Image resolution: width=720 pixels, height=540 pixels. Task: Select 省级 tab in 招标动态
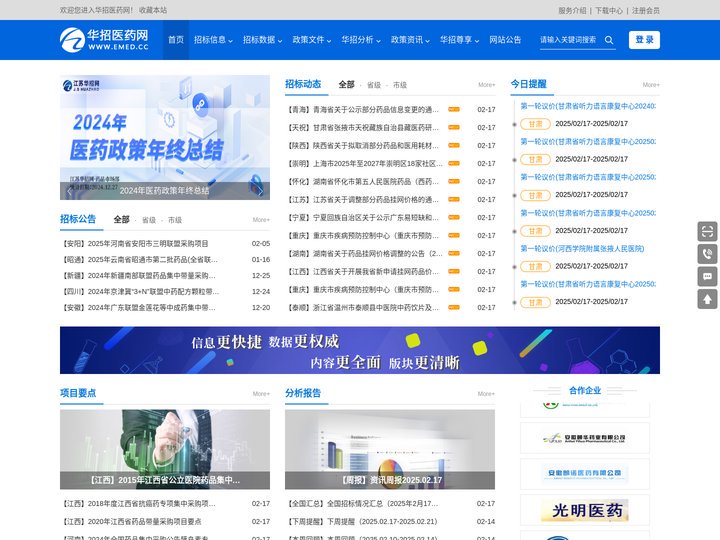(374, 85)
